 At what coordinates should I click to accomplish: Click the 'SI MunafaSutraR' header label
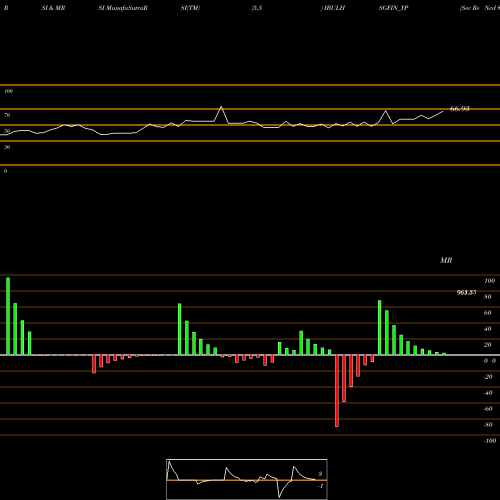point(123,8)
